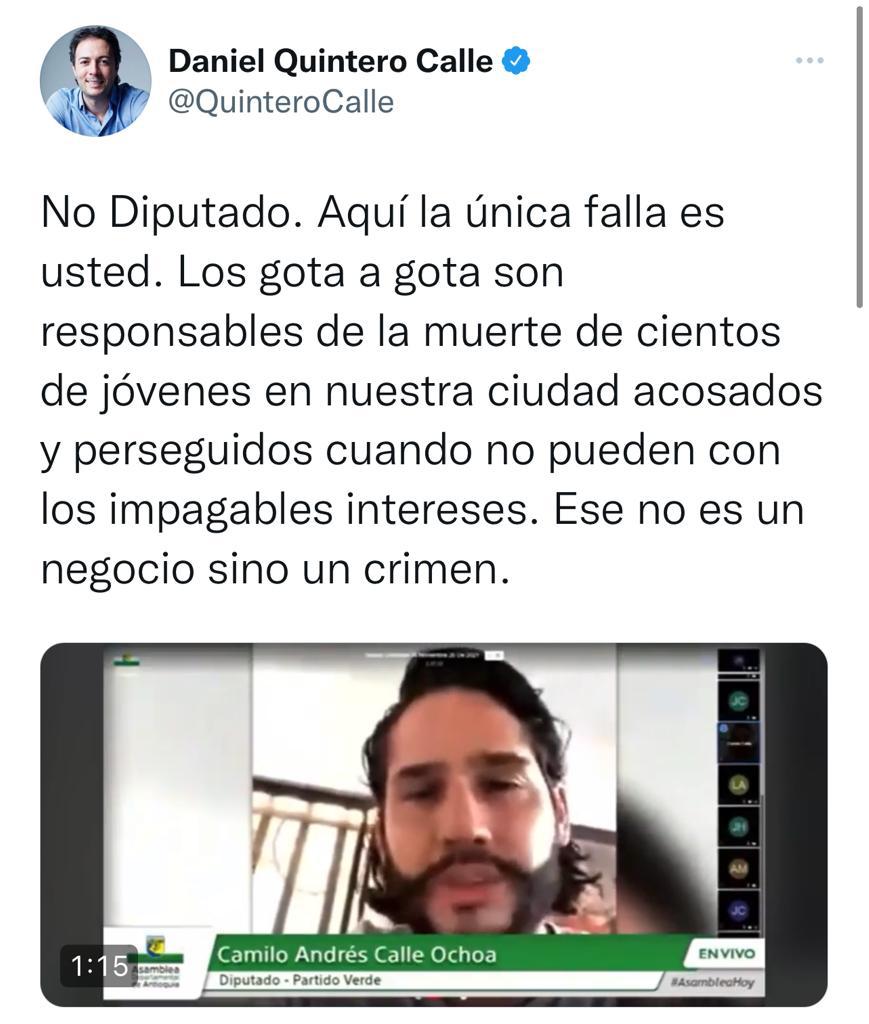
Task: Open the three-dot tweet options menu
Action: coord(809,60)
